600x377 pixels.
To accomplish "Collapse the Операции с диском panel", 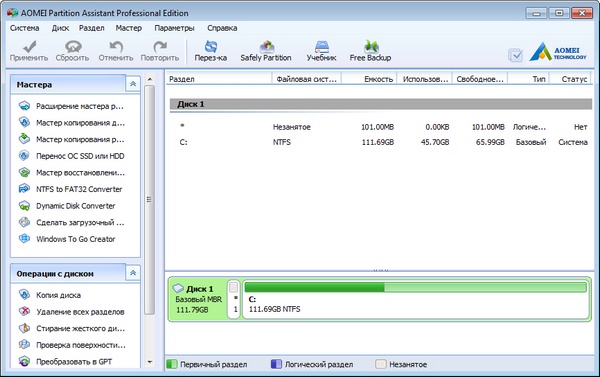I will tap(133, 273).
